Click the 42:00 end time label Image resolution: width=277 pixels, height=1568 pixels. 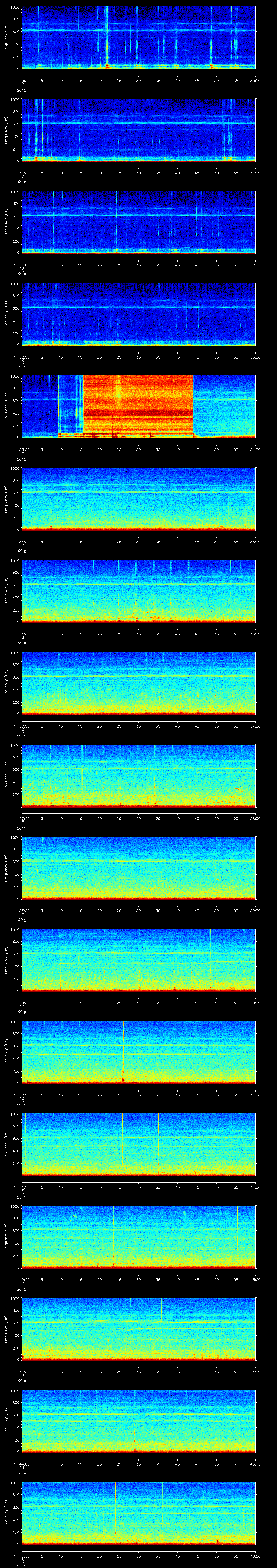(256, 1187)
